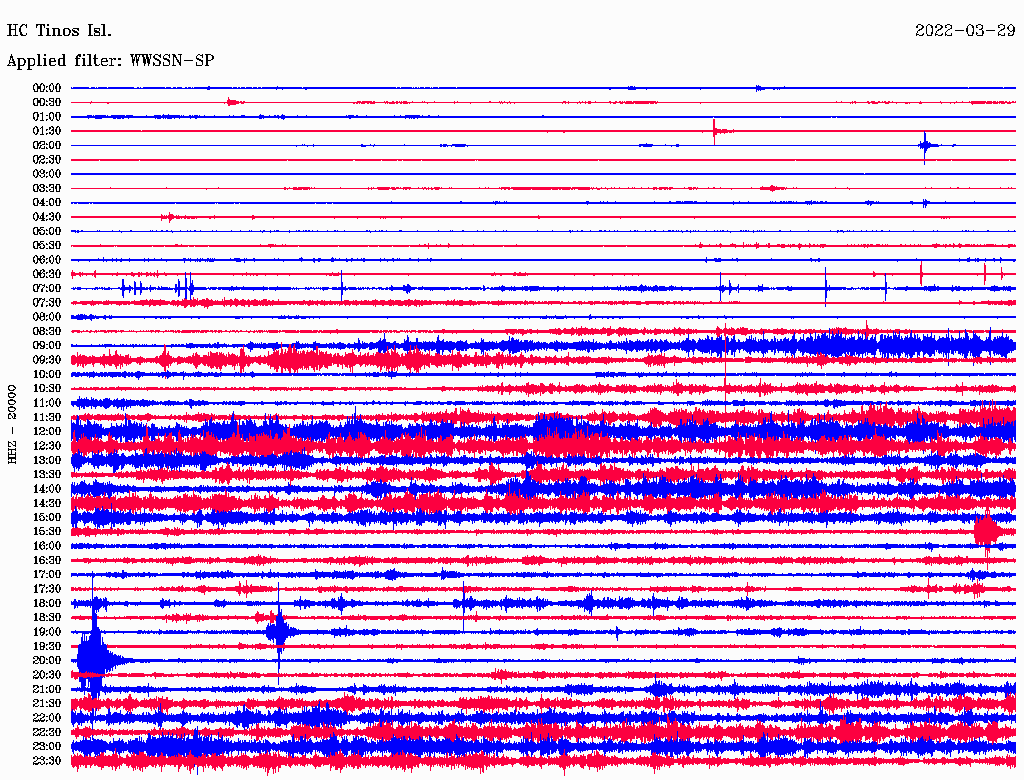Select the 22:30 time label
The width and height of the screenshot is (1024, 780).
click(x=47, y=733)
